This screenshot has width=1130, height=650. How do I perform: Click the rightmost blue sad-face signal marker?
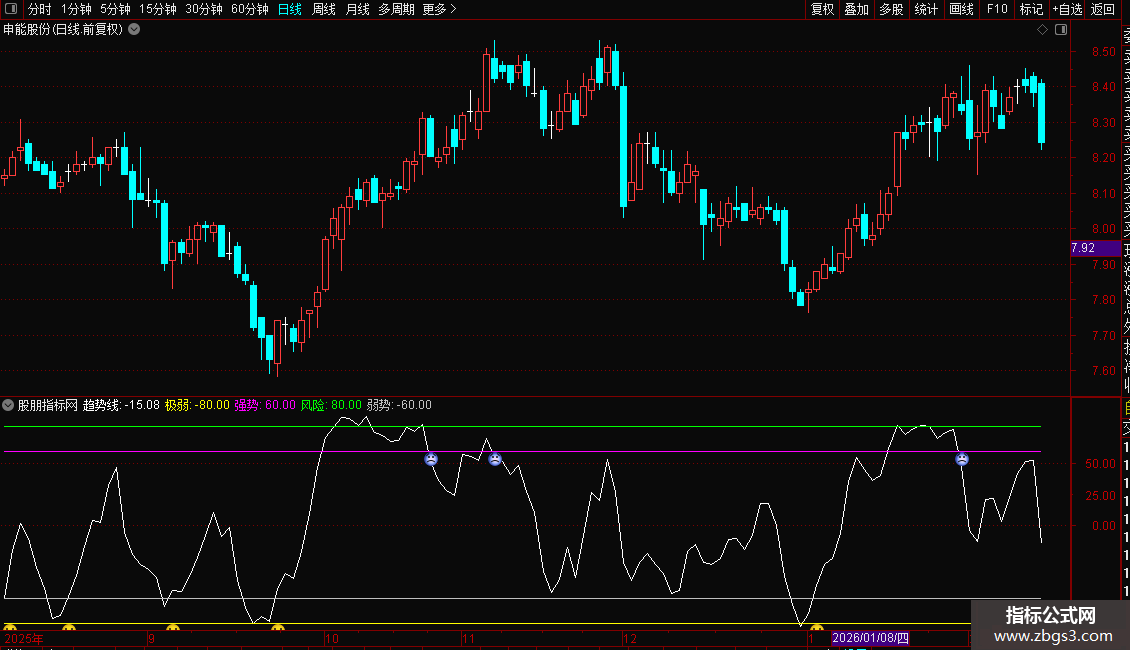(x=962, y=459)
